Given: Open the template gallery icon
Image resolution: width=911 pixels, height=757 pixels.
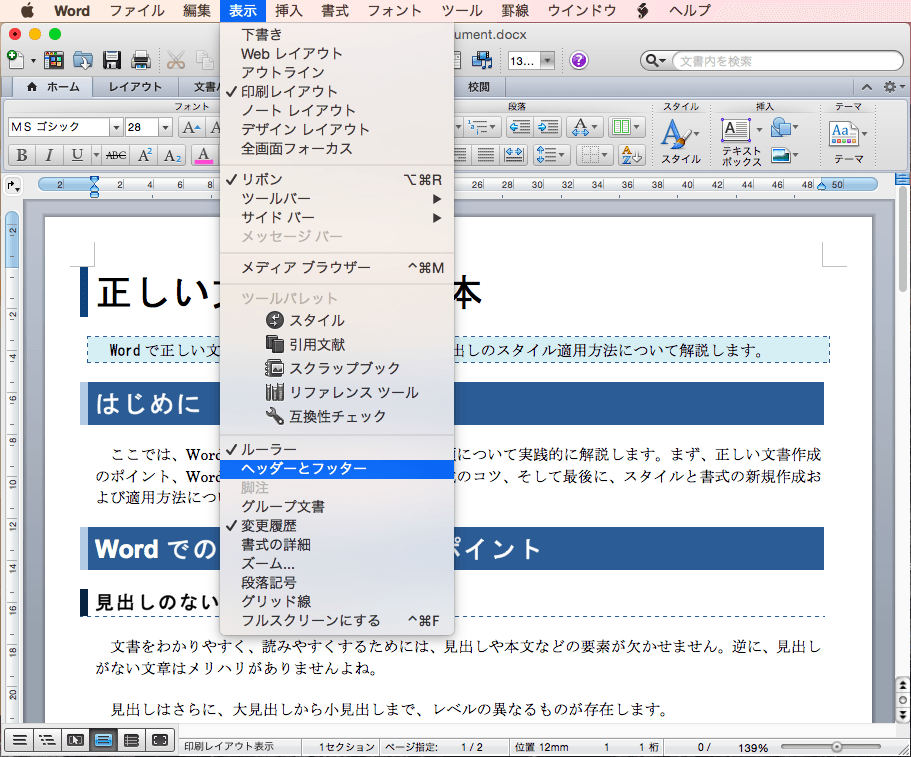Looking at the screenshot, I should (53, 60).
